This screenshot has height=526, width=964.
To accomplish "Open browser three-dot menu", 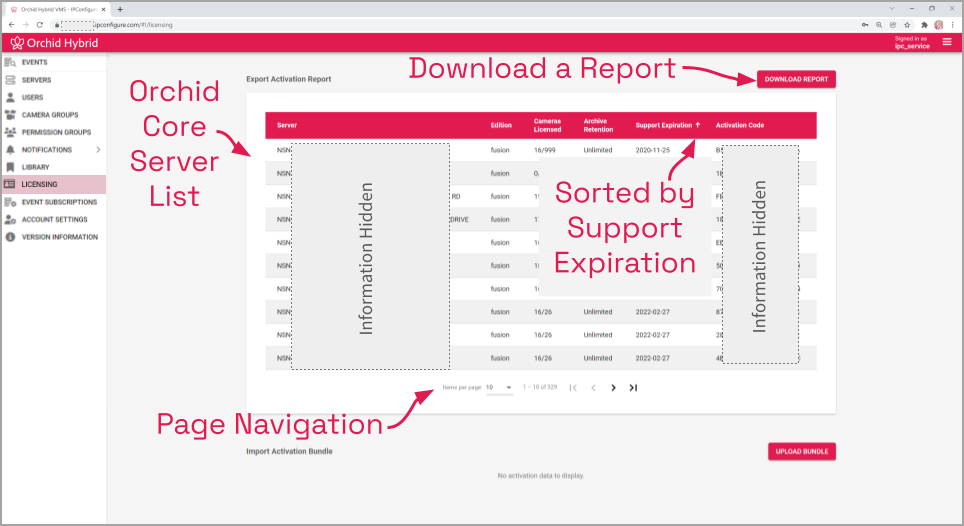I will pos(952,25).
